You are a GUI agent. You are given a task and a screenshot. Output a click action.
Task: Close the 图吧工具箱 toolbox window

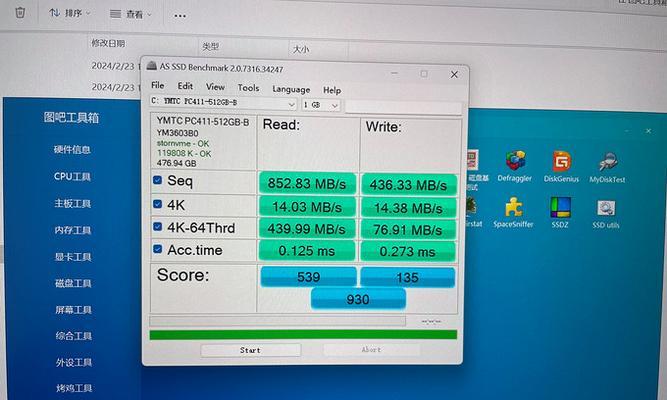(648, 131)
